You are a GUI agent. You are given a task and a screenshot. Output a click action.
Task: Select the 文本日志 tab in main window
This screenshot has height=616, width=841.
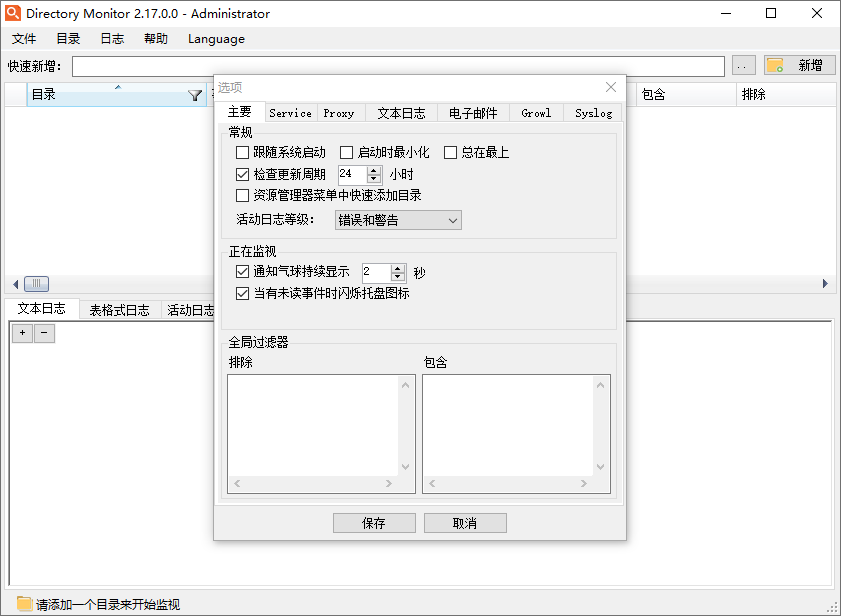coord(42,309)
